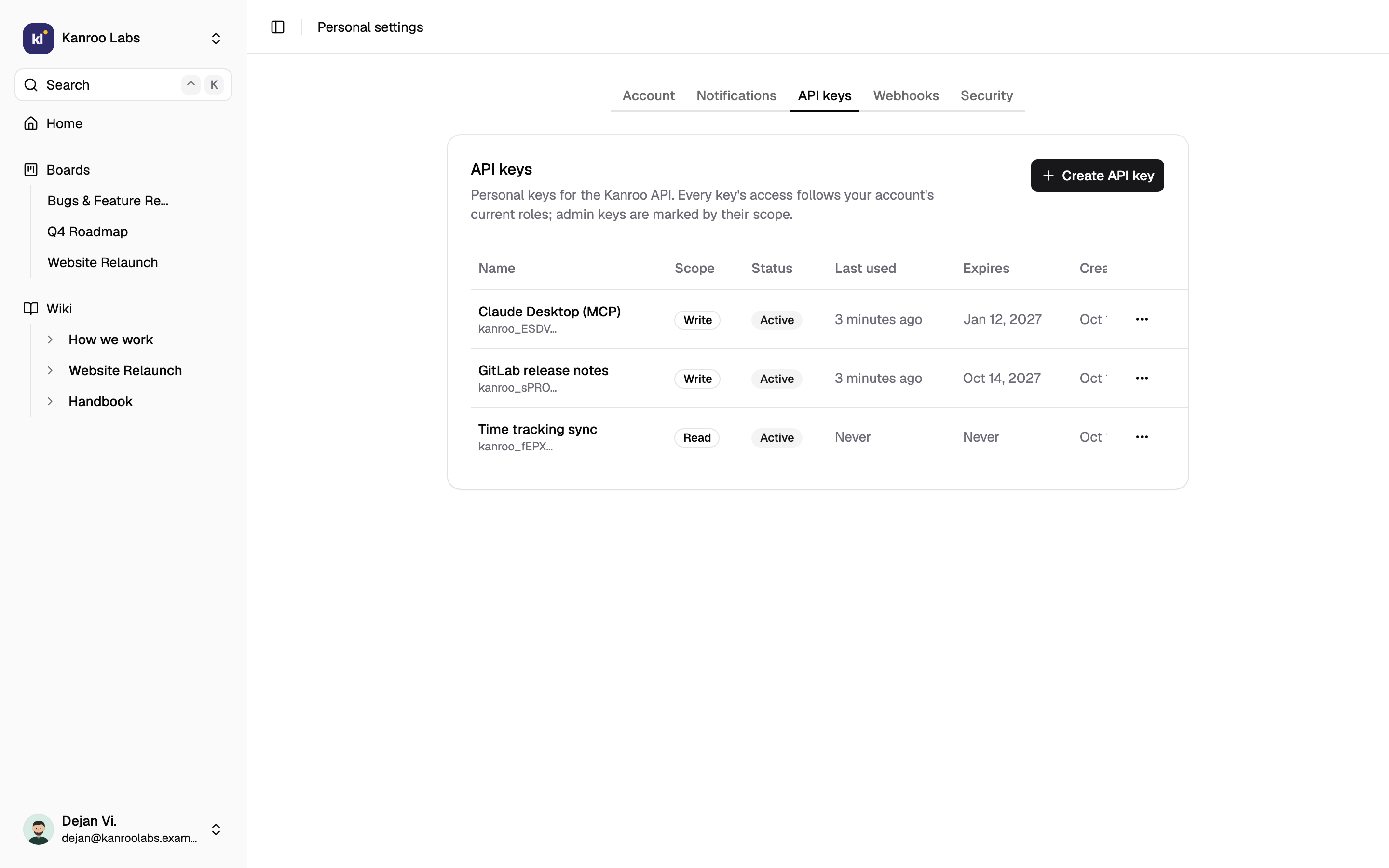Viewport: 1389px width, 868px height.
Task: Click the Status column header
Action: (x=771, y=268)
